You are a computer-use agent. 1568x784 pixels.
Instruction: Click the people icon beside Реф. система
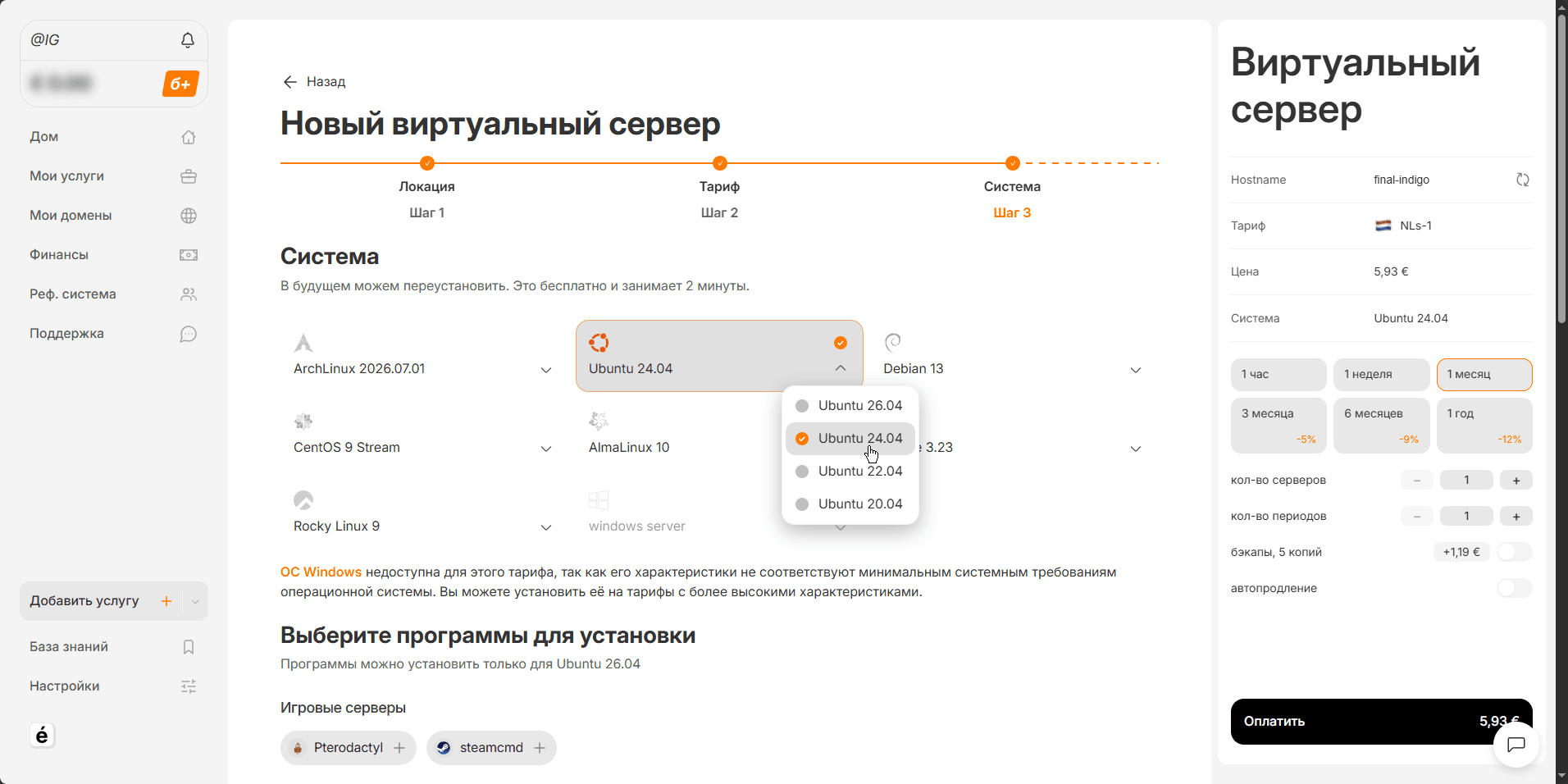[x=189, y=294]
